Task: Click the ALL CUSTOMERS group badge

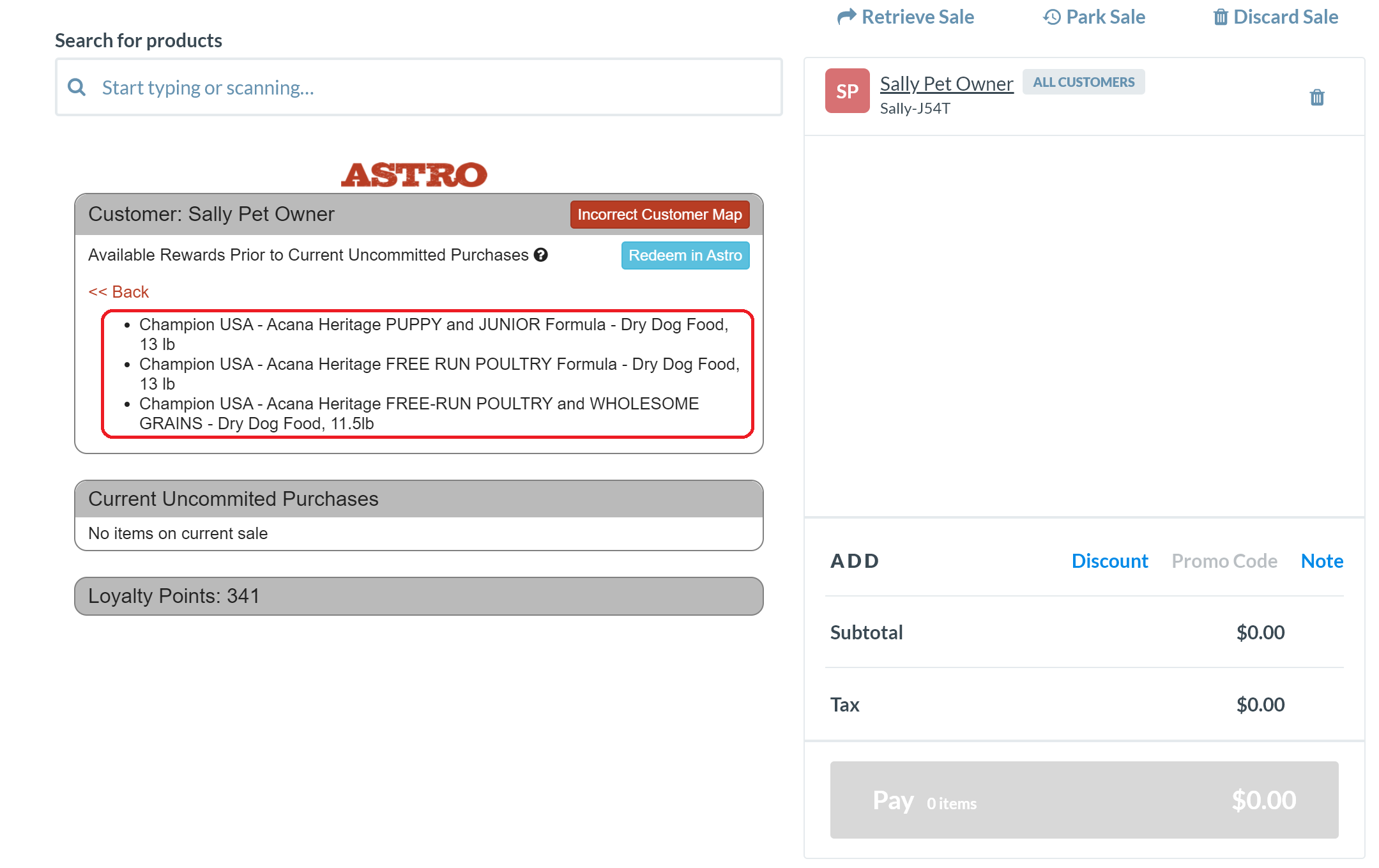Action: click(x=1083, y=82)
